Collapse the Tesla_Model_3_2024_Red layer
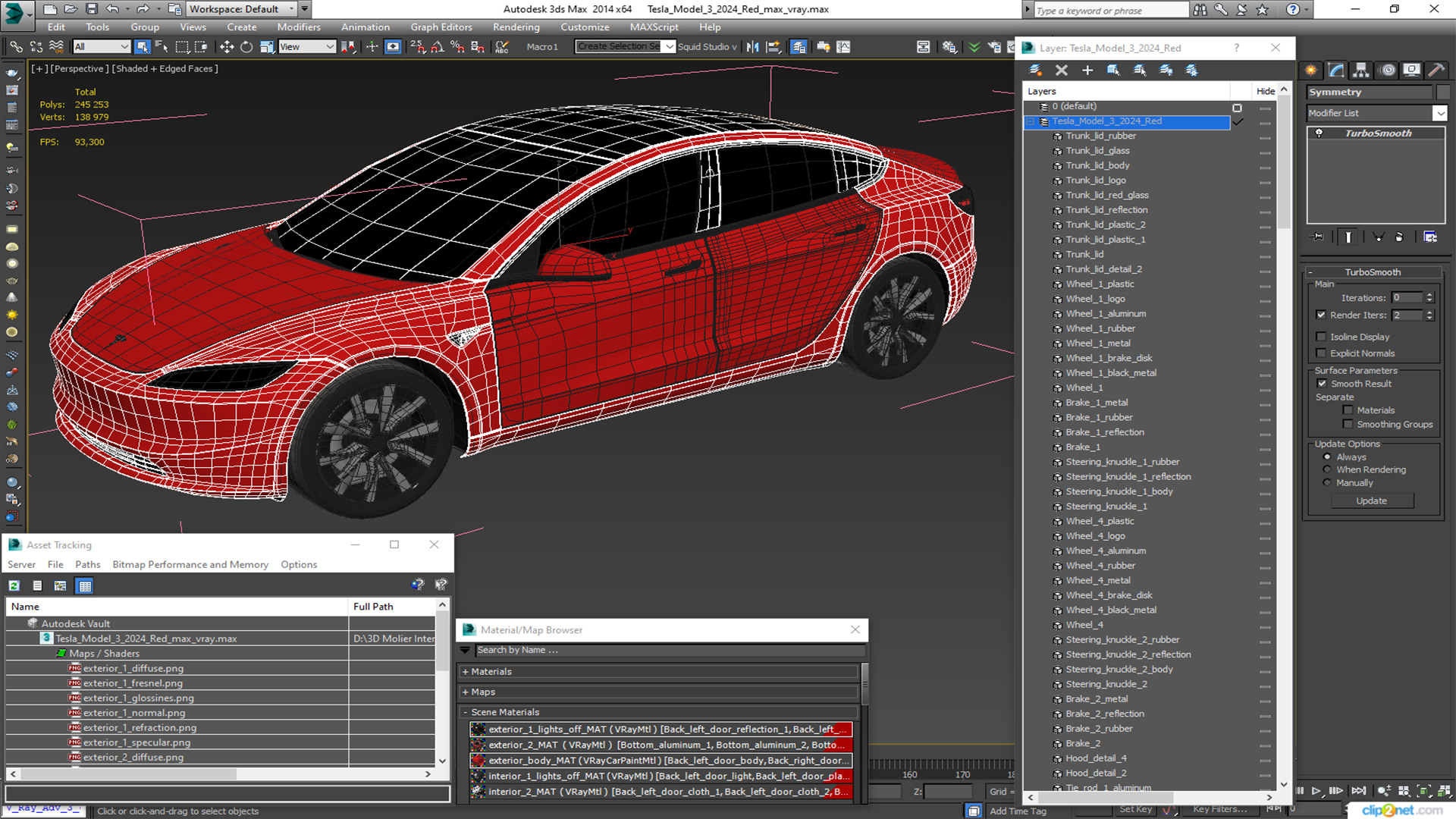This screenshot has height=819, width=1456. click(x=1031, y=121)
